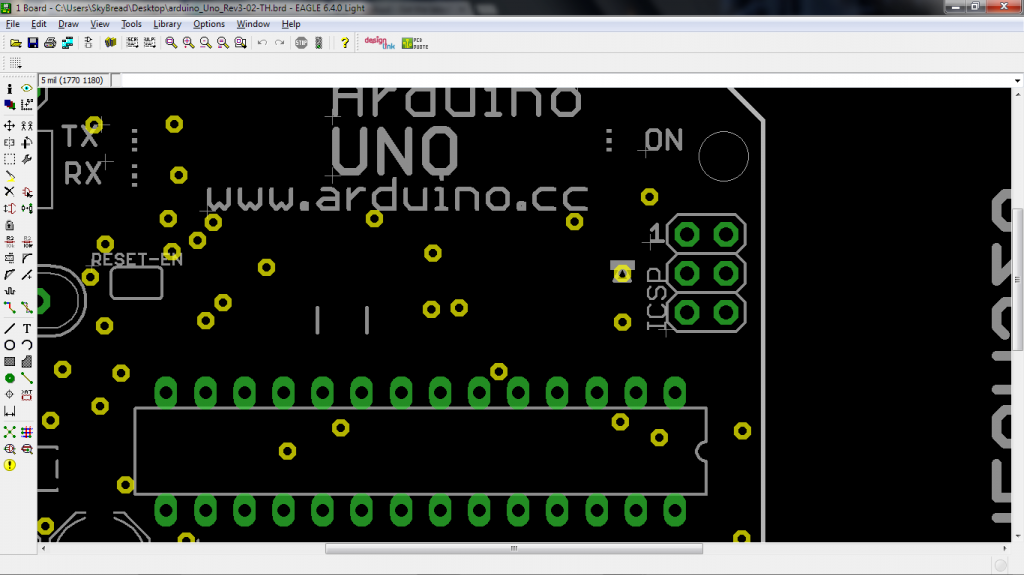Select the Text tool
This screenshot has height=575, width=1024.
pos(27,329)
